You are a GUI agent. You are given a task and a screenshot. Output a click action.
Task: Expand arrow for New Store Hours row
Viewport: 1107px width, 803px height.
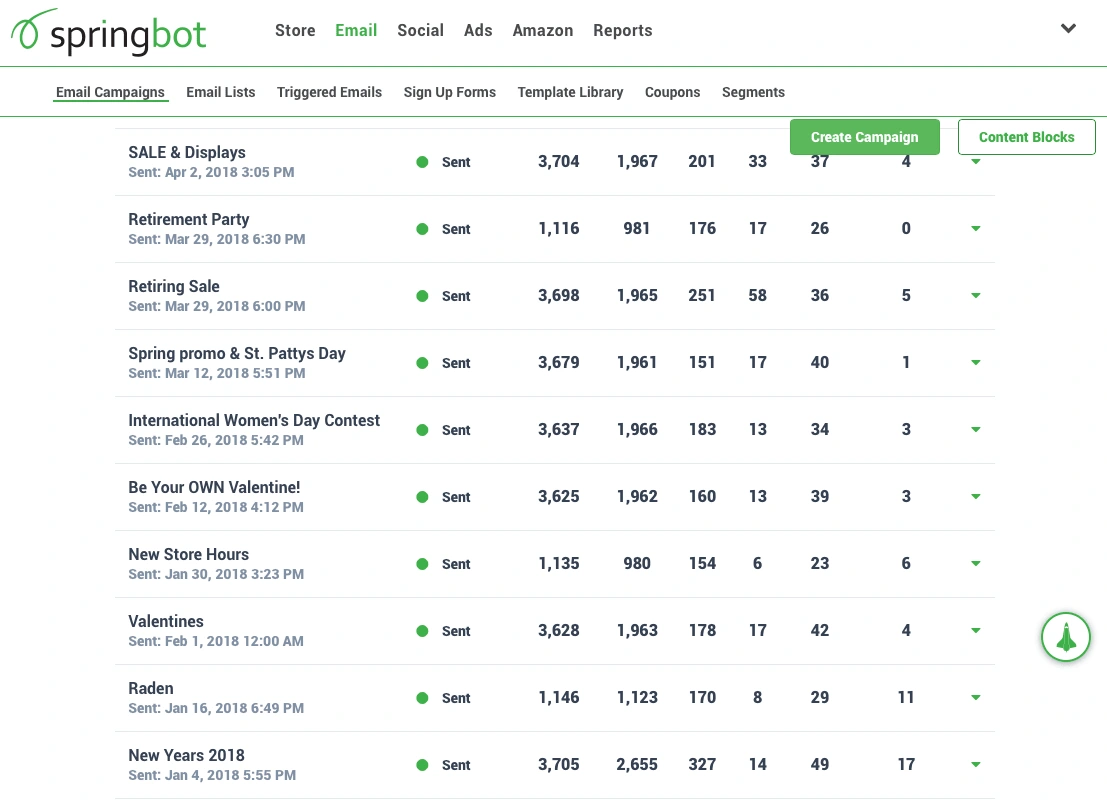pos(975,564)
